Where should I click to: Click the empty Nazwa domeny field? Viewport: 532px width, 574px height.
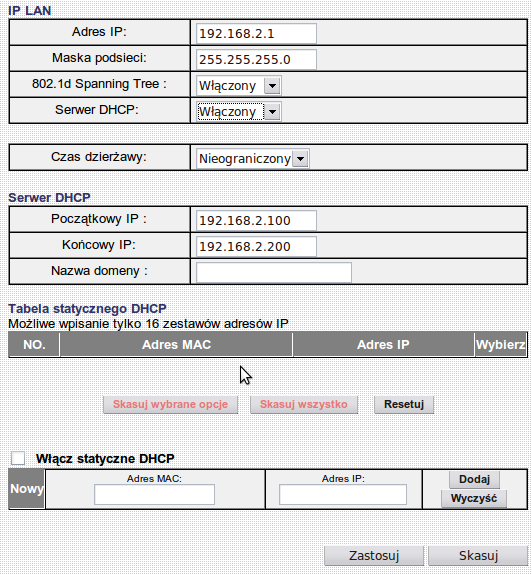pos(274,272)
